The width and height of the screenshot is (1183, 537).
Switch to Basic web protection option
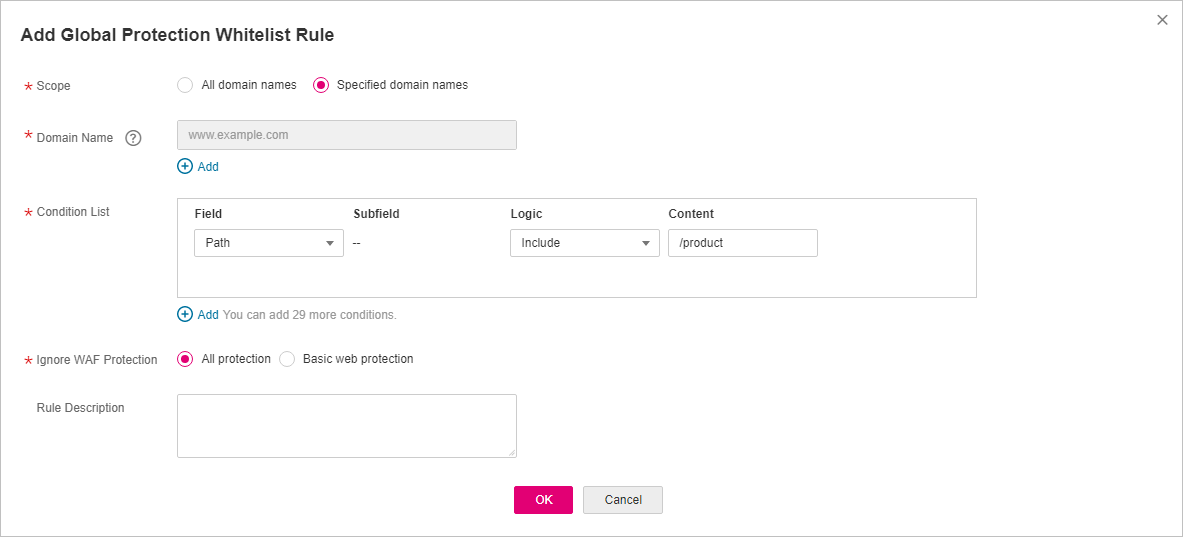287,359
